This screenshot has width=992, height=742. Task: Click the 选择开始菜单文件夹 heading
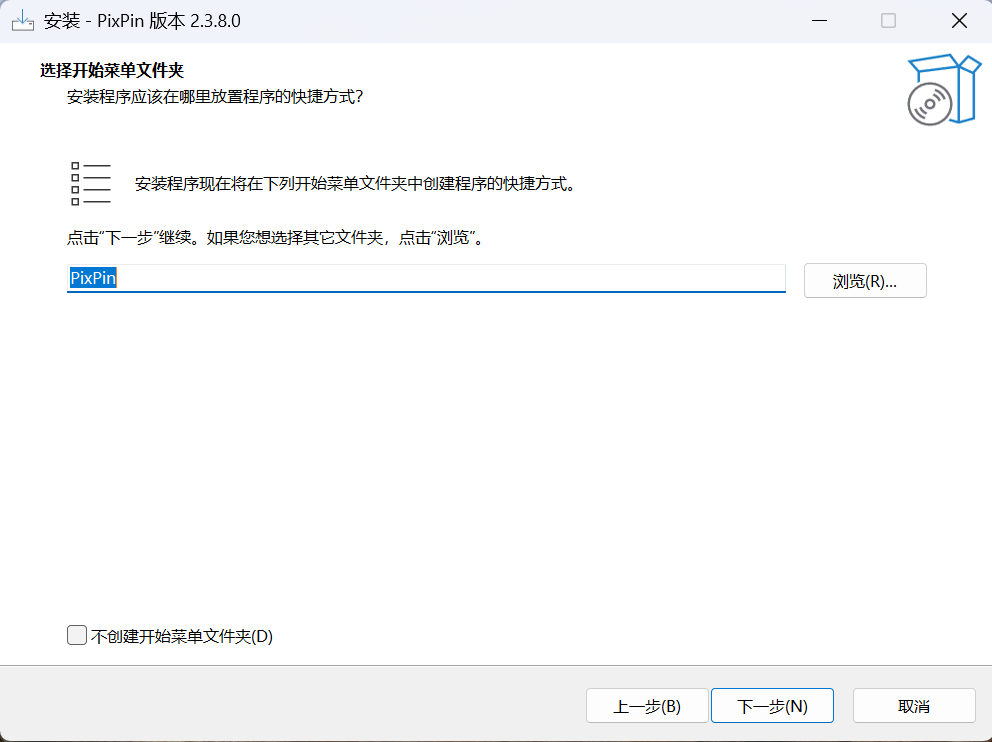coord(112,70)
